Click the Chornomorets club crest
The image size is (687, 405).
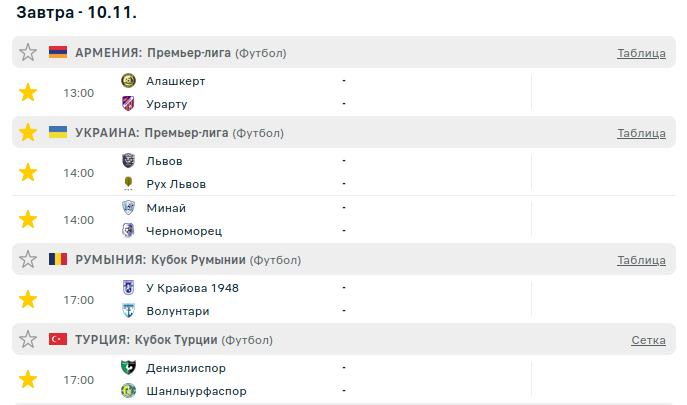128,231
